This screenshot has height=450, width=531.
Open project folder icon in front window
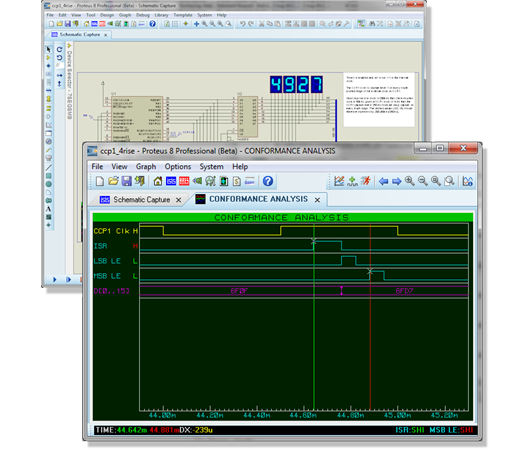[x=113, y=181]
